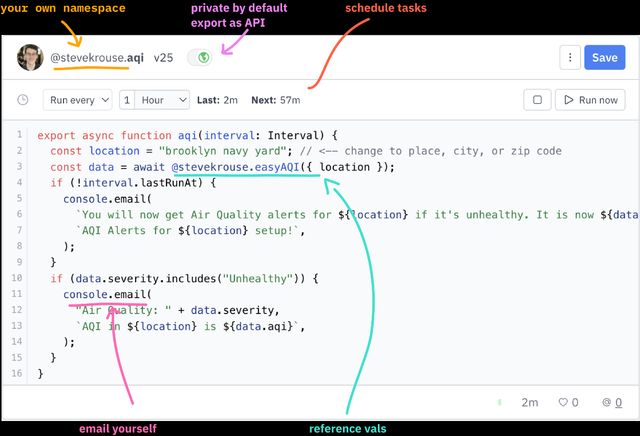Click the 2m last-run timestamp in footer

[529, 402]
